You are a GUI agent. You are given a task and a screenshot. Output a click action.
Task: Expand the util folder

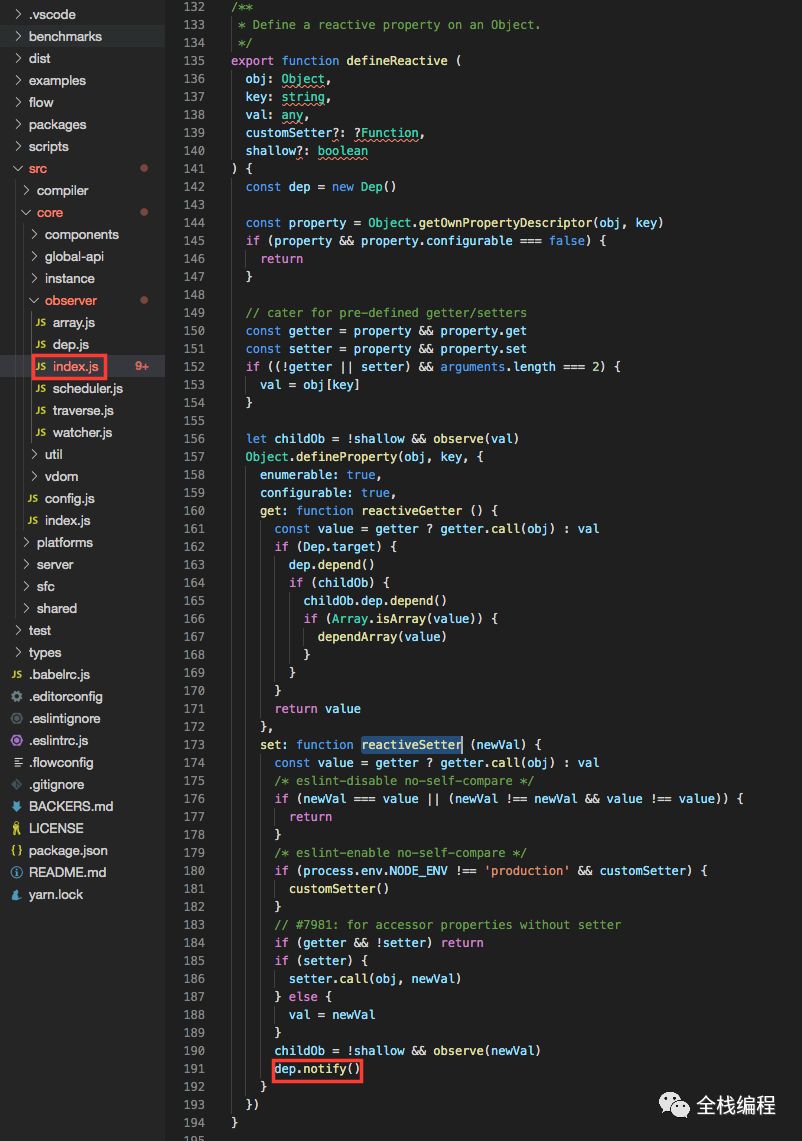(34, 454)
